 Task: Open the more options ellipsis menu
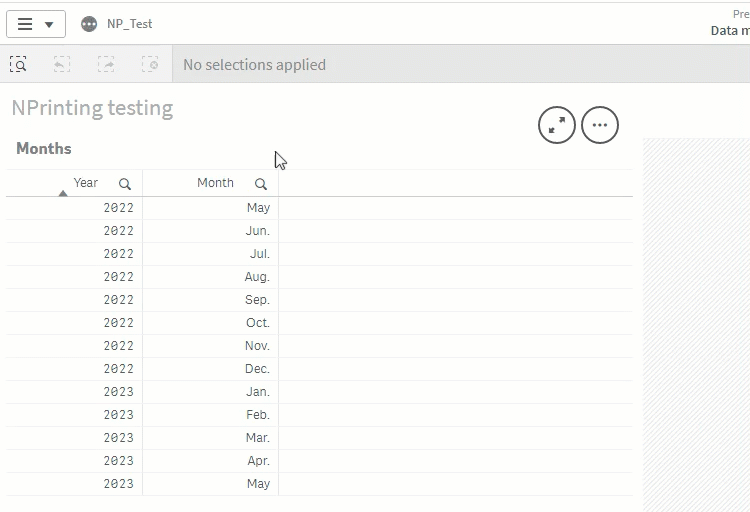click(600, 125)
